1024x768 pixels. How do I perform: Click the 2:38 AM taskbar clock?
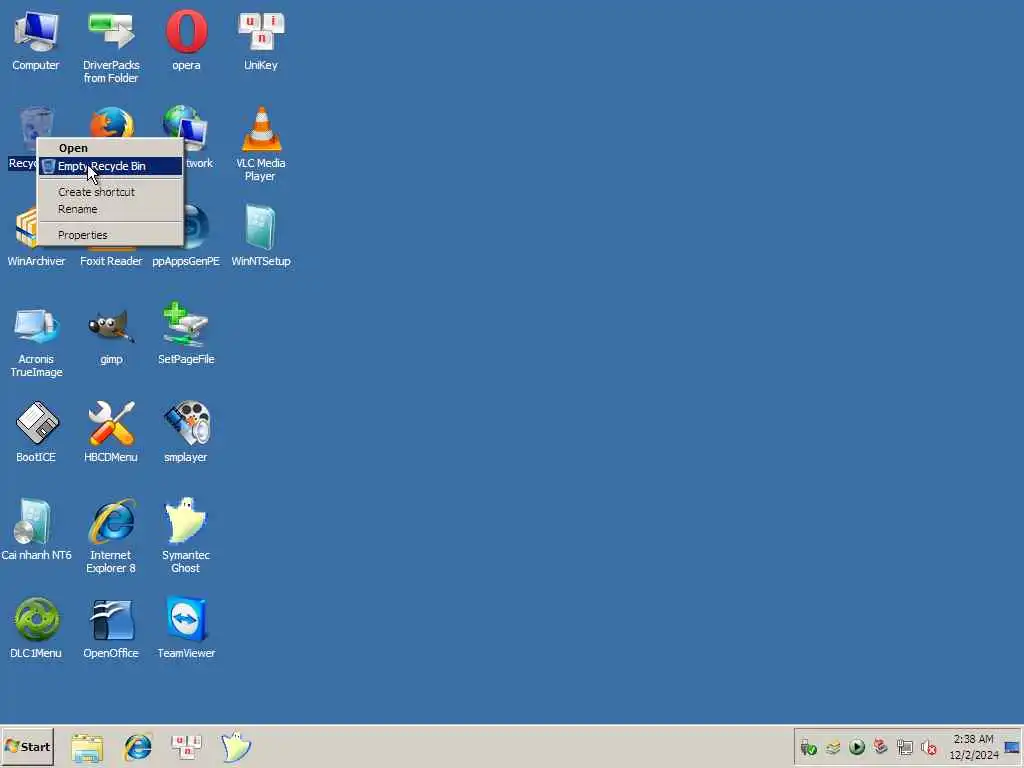pyautogui.click(x=974, y=747)
